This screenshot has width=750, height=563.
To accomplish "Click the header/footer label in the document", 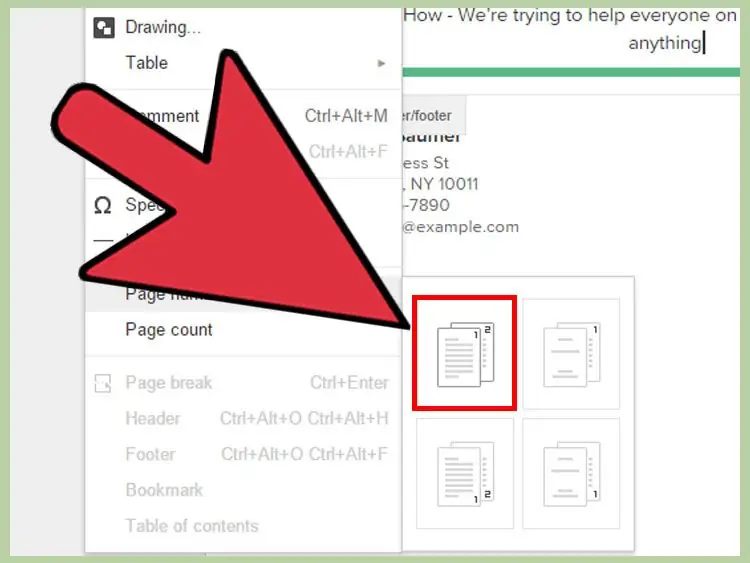I will [x=425, y=116].
